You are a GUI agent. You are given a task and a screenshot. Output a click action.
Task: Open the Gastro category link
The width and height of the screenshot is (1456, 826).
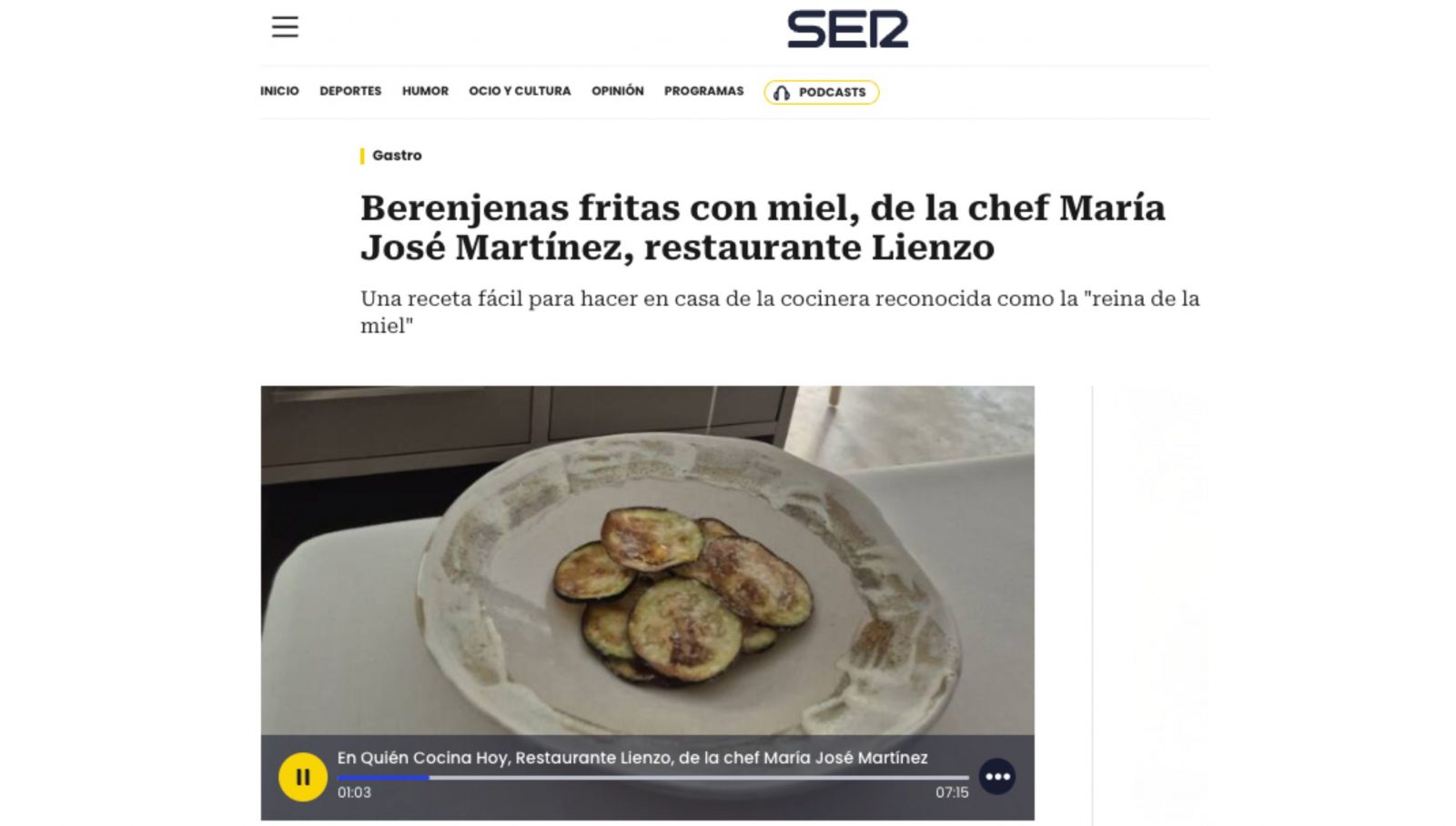pyautogui.click(x=397, y=156)
